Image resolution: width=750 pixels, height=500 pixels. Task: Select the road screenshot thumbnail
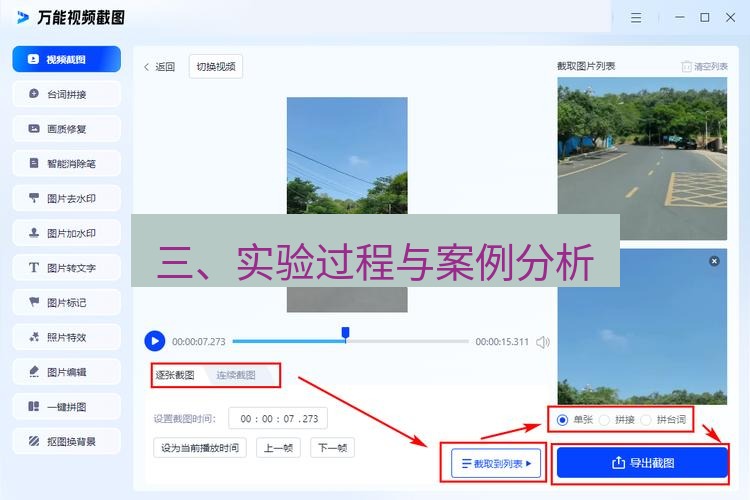coord(642,159)
